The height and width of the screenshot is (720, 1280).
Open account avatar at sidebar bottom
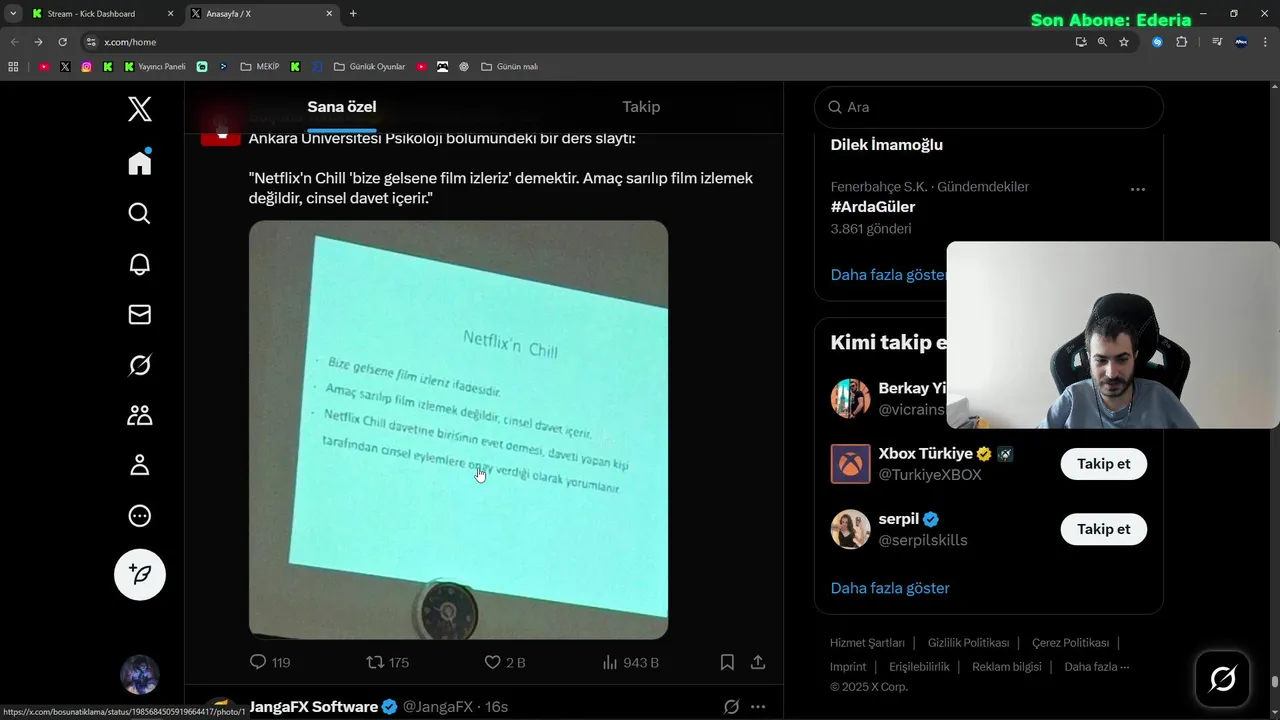tap(140, 675)
